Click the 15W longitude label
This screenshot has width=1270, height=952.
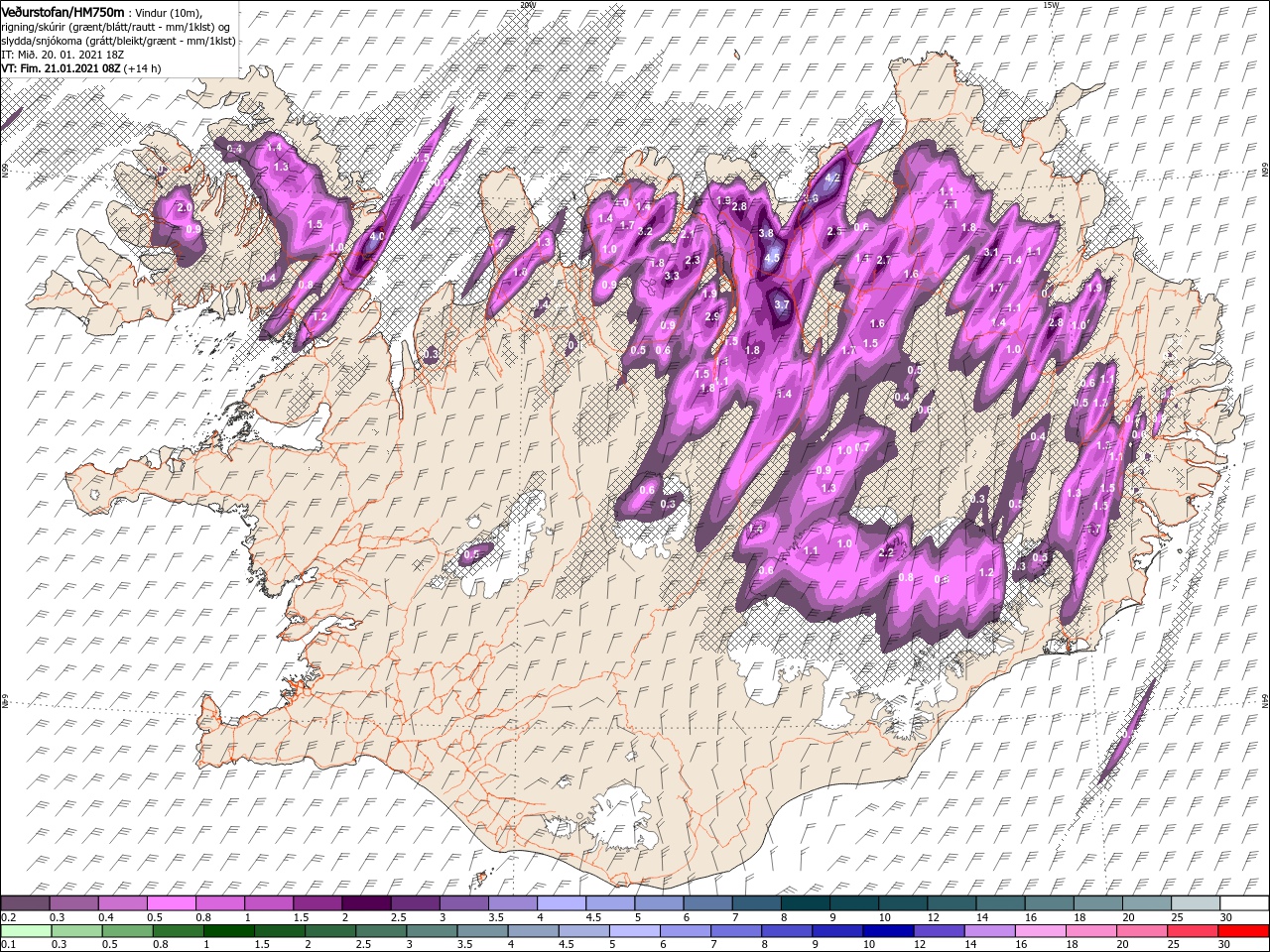point(1050,5)
